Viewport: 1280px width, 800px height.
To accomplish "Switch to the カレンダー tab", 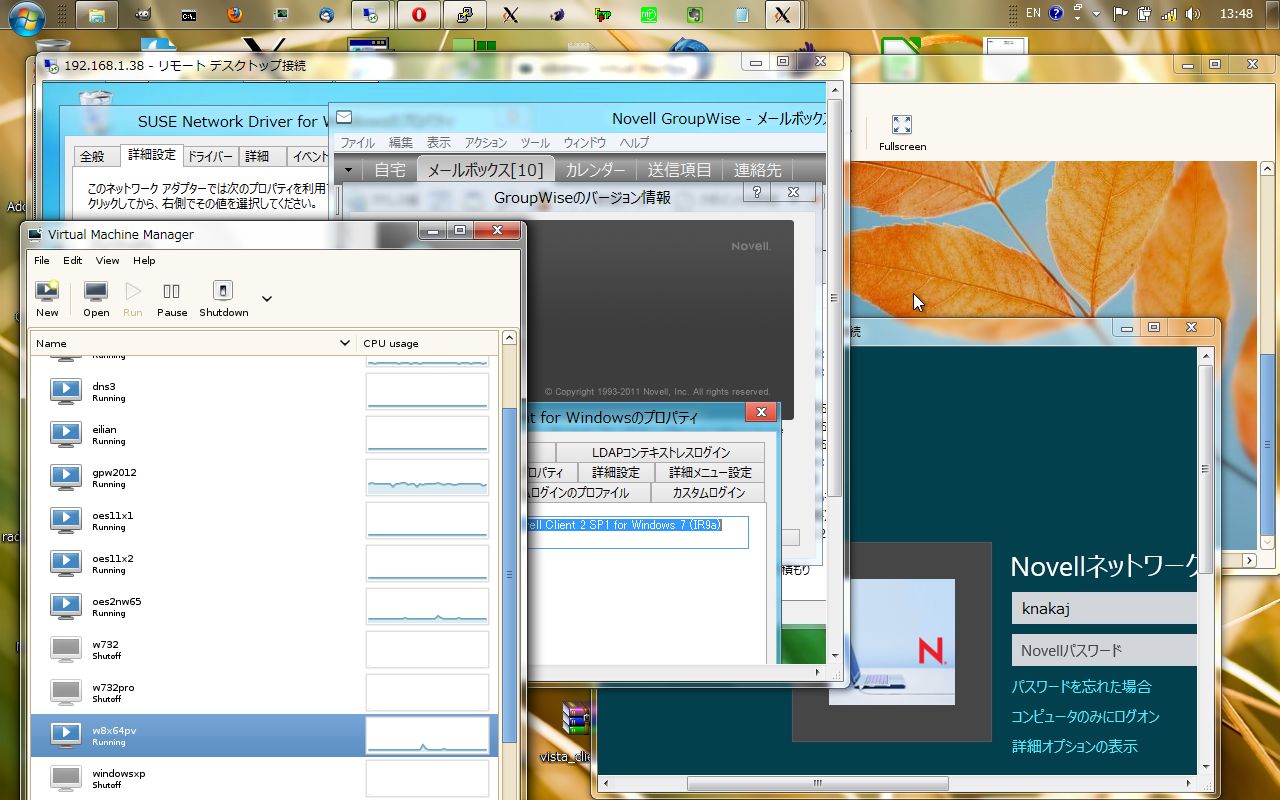I will click(595, 170).
